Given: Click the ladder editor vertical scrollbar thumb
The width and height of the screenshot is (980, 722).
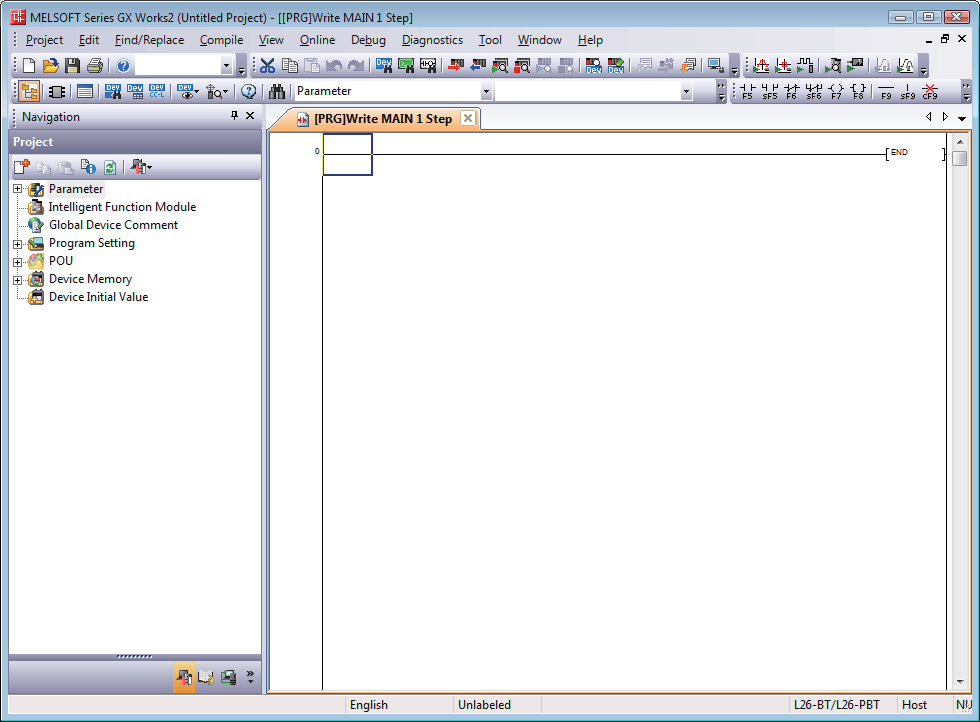Looking at the screenshot, I should (959, 159).
